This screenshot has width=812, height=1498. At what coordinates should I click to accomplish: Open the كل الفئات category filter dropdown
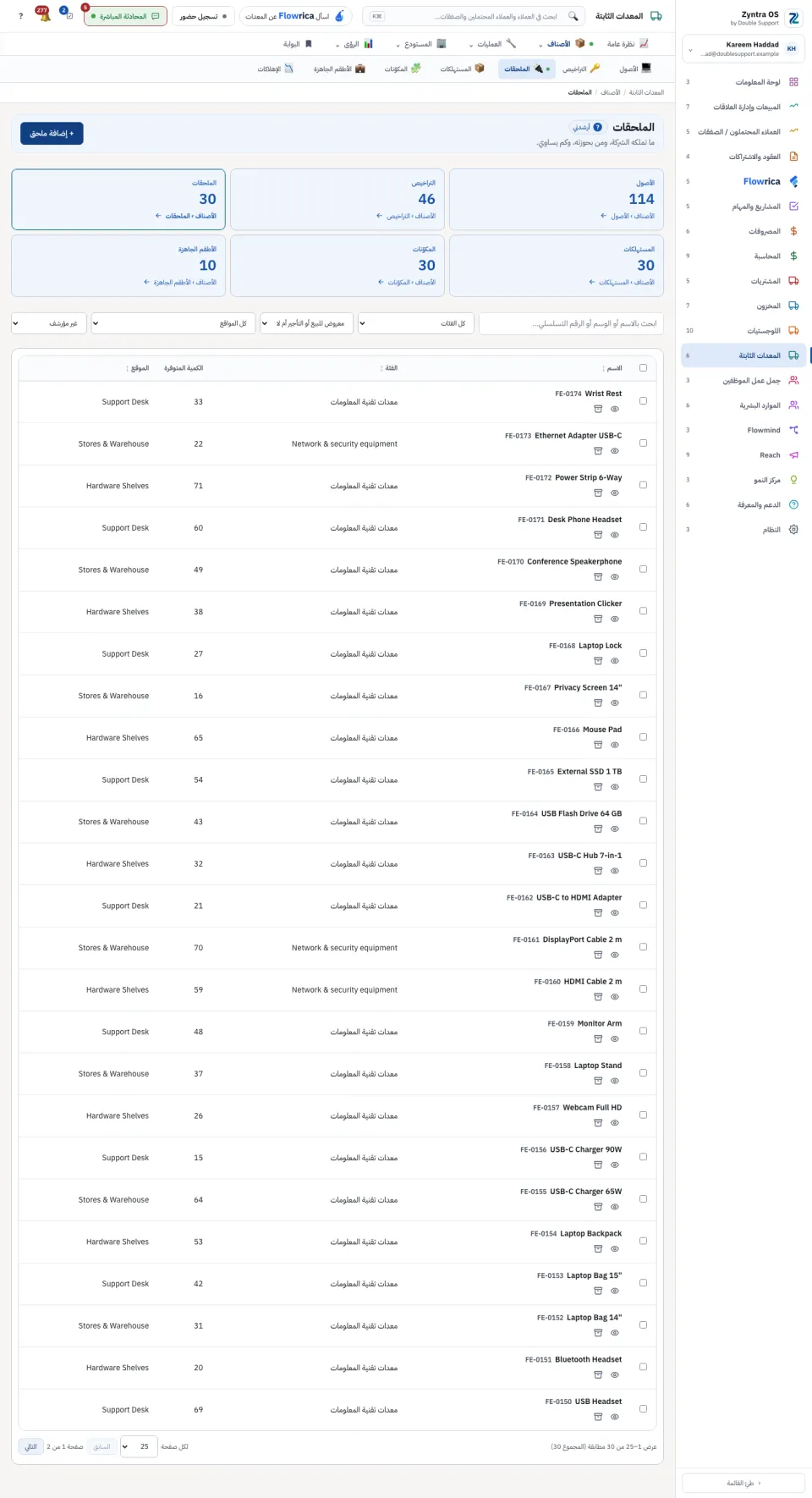(415, 323)
